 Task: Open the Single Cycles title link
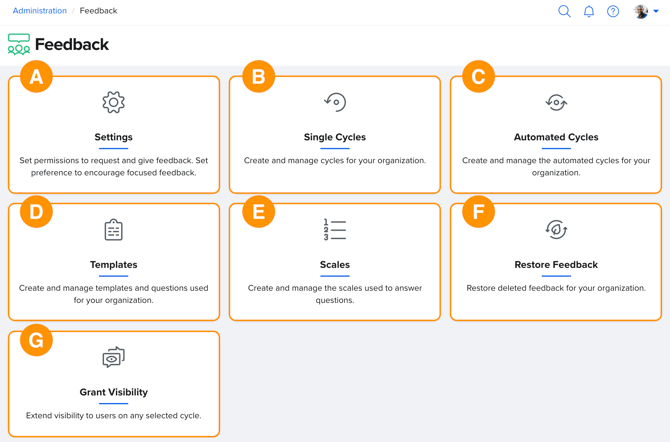click(x=335, y=137)
